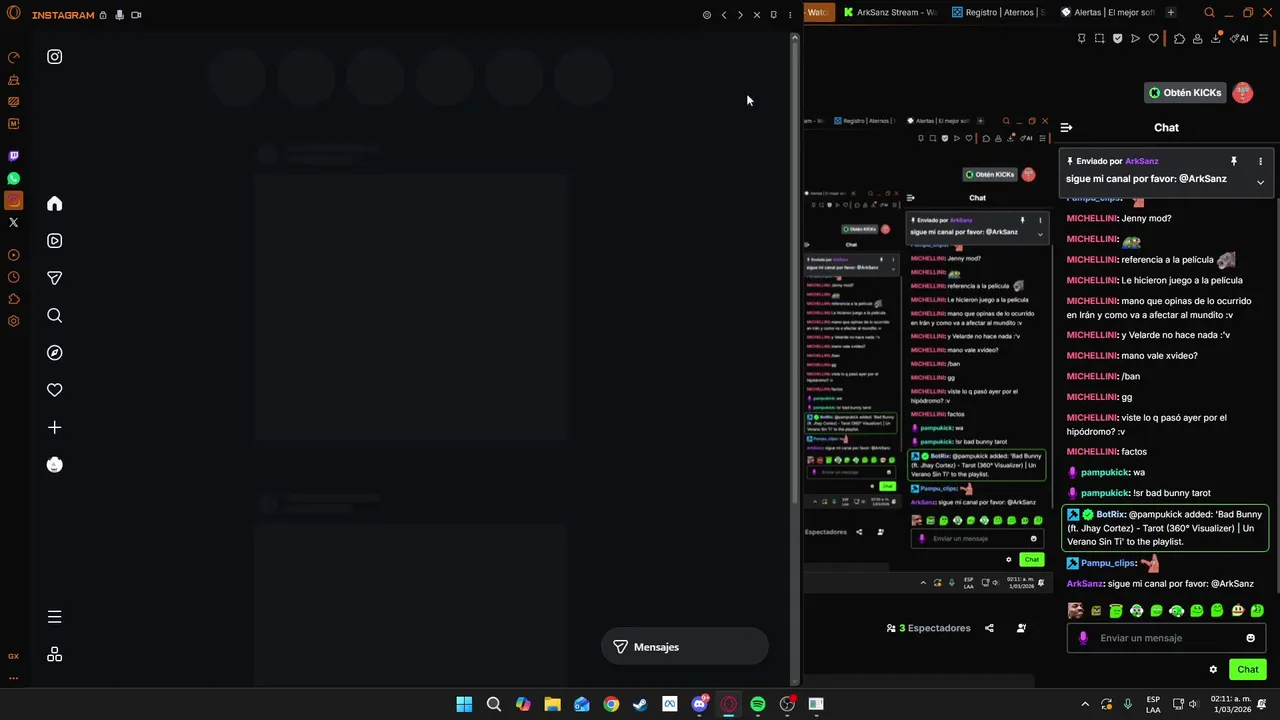Screen dimensions: 1280x720
Task: Click the 3 Espectadores viewer count
Action: pyautogui.click(x=929, y=628)
